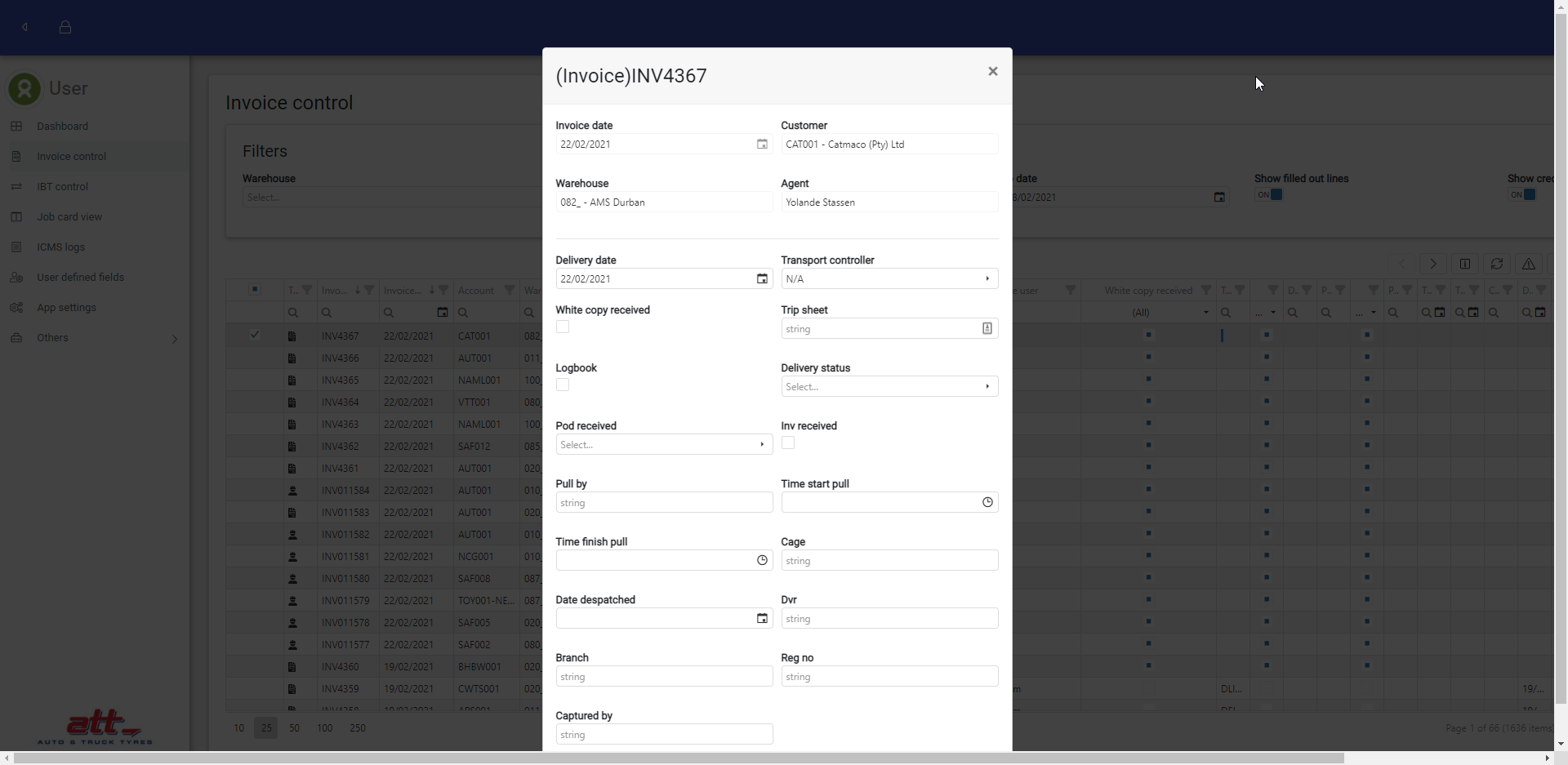The width and height of the screenshot is (1568, 765).
Task: Click the lock icon in top bar
Action: 65,28
